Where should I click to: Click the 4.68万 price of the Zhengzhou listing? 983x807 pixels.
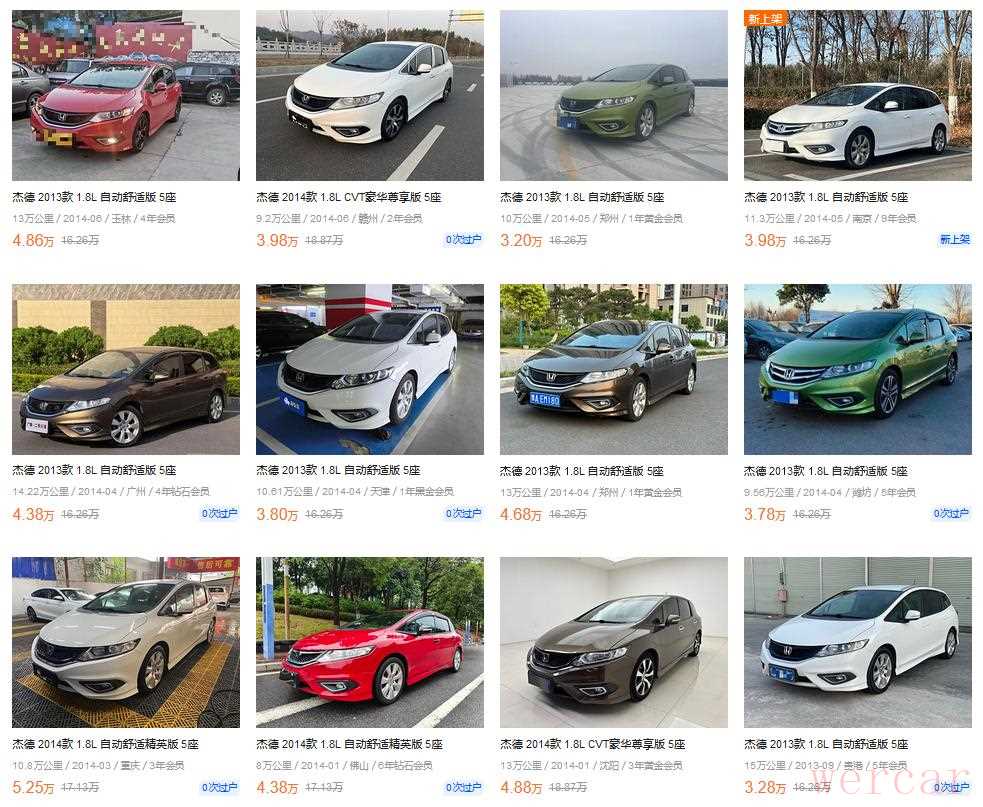click(x=521, y=515)
